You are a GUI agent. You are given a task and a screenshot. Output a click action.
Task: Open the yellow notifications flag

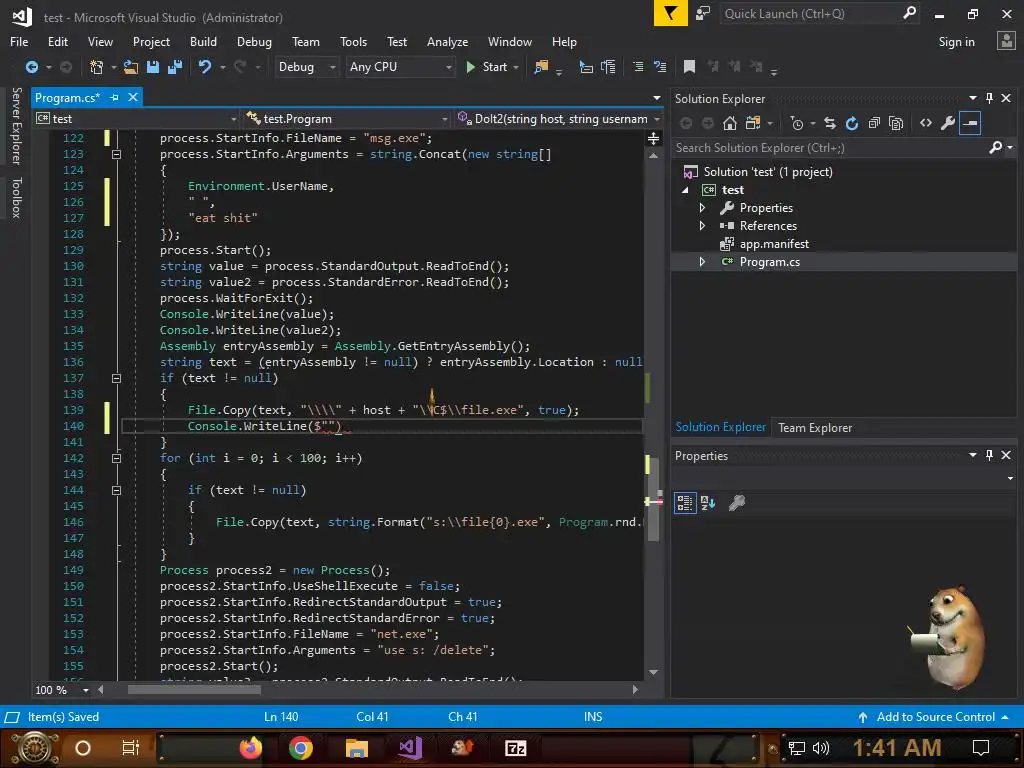pos(671,13)
